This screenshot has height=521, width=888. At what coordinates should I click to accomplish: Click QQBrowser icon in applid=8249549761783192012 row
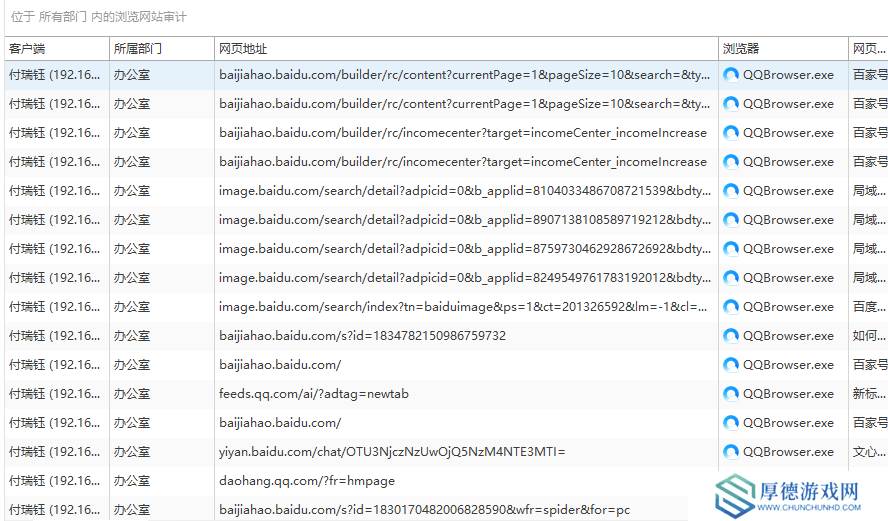pos(731,278)
